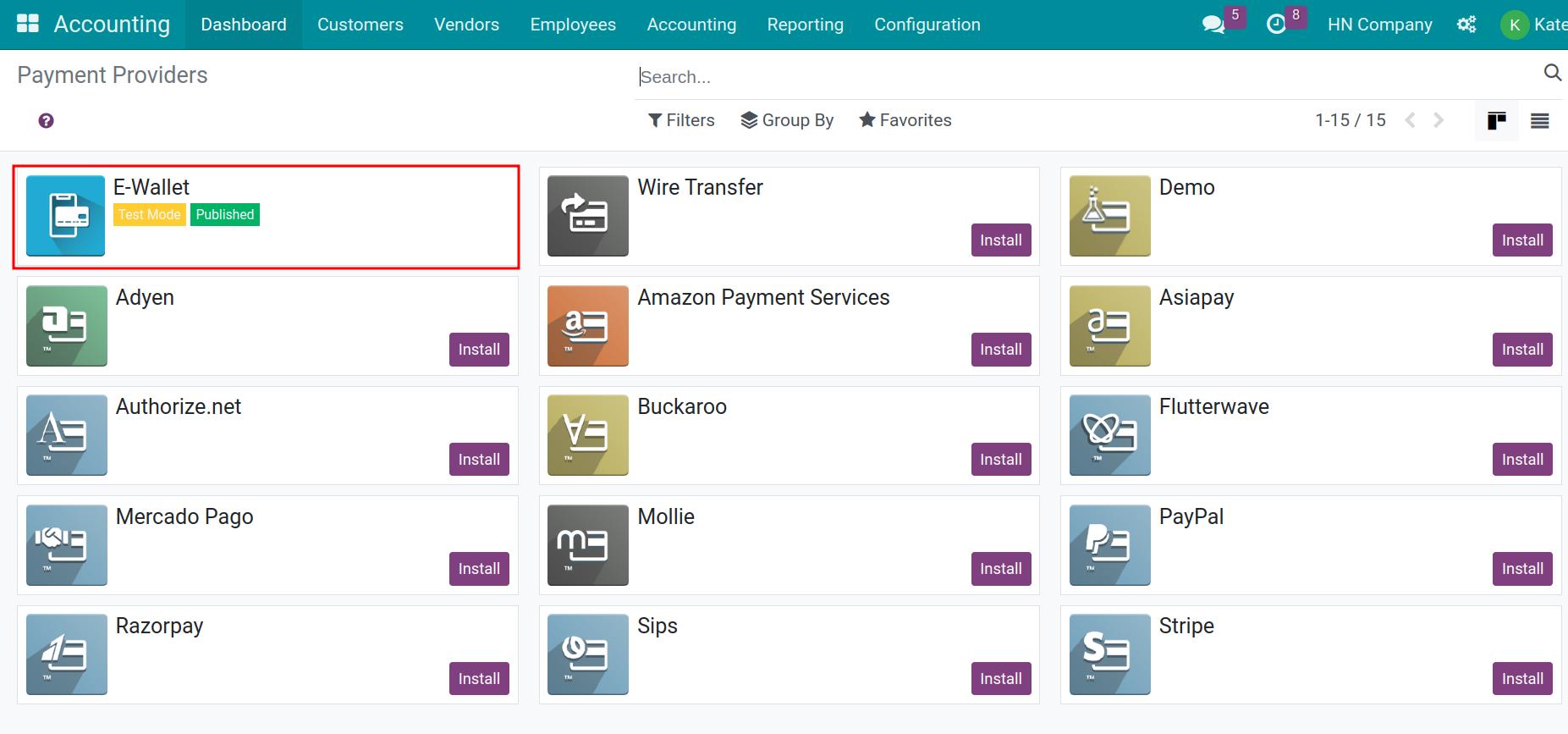Click the Mercado Pago handshake icon
The image size is (1568, 734).
click(67, 545)
